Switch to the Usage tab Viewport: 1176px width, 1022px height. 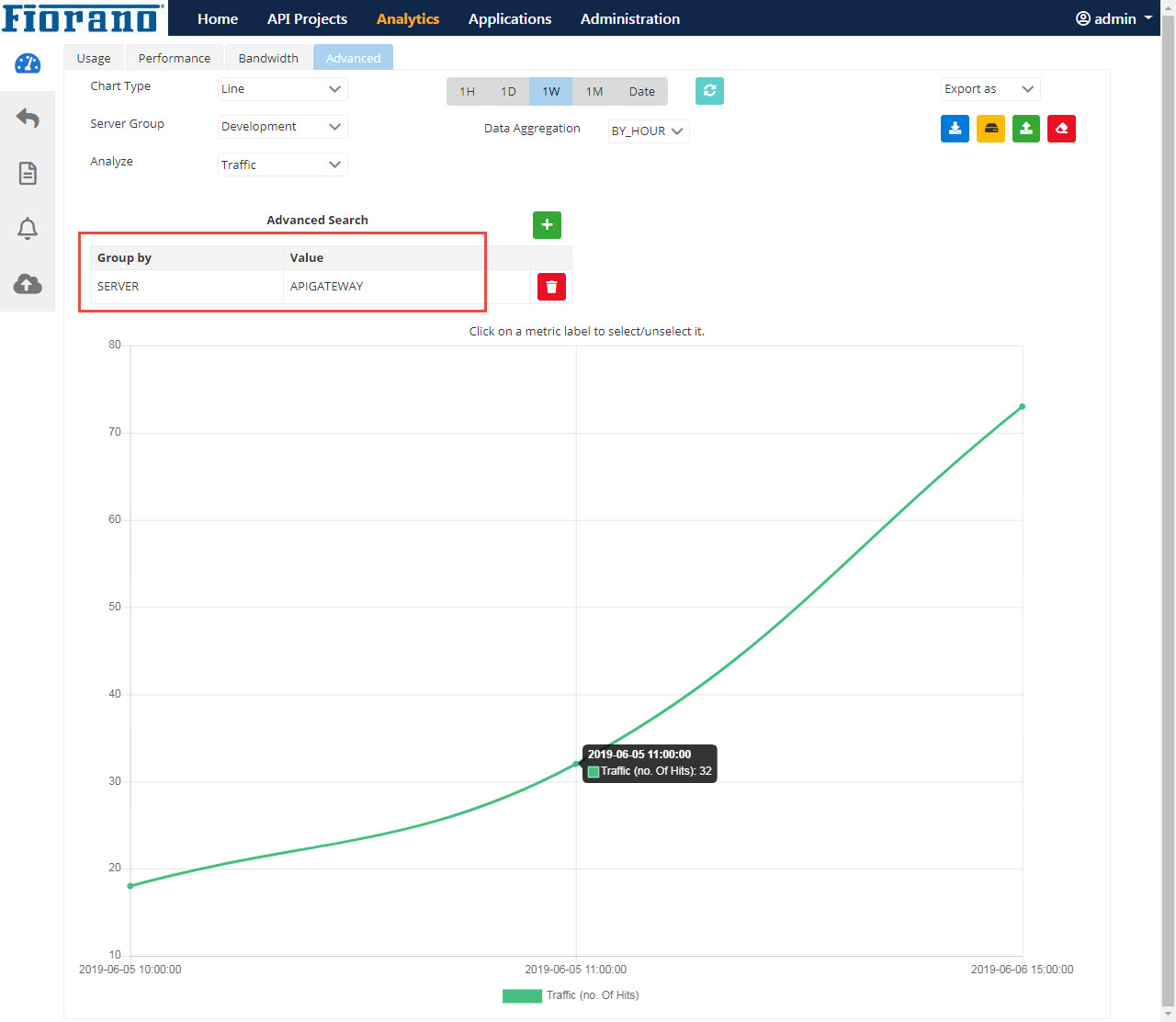(x=94, y=57)
